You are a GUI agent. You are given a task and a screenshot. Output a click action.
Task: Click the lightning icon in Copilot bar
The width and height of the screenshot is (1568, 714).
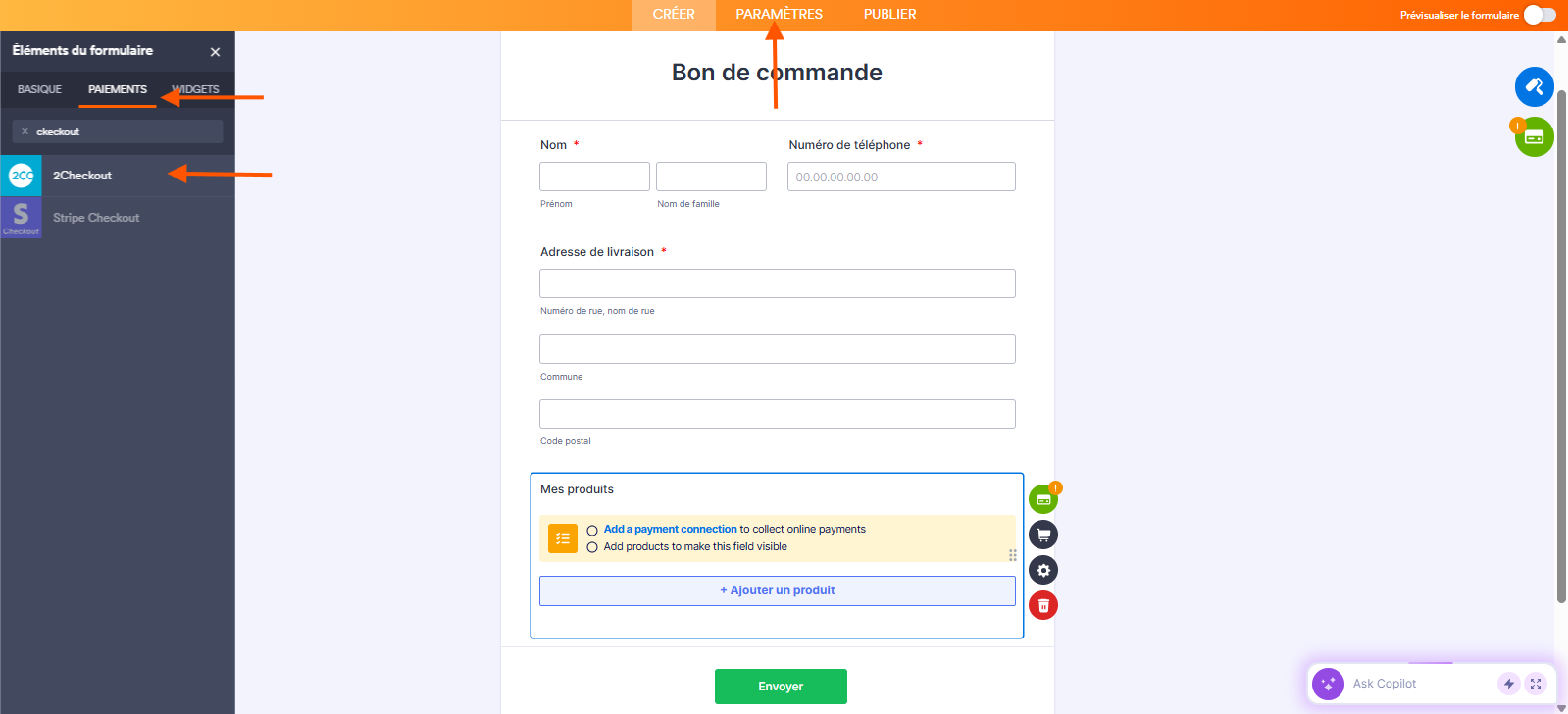tap(1509, 683)
